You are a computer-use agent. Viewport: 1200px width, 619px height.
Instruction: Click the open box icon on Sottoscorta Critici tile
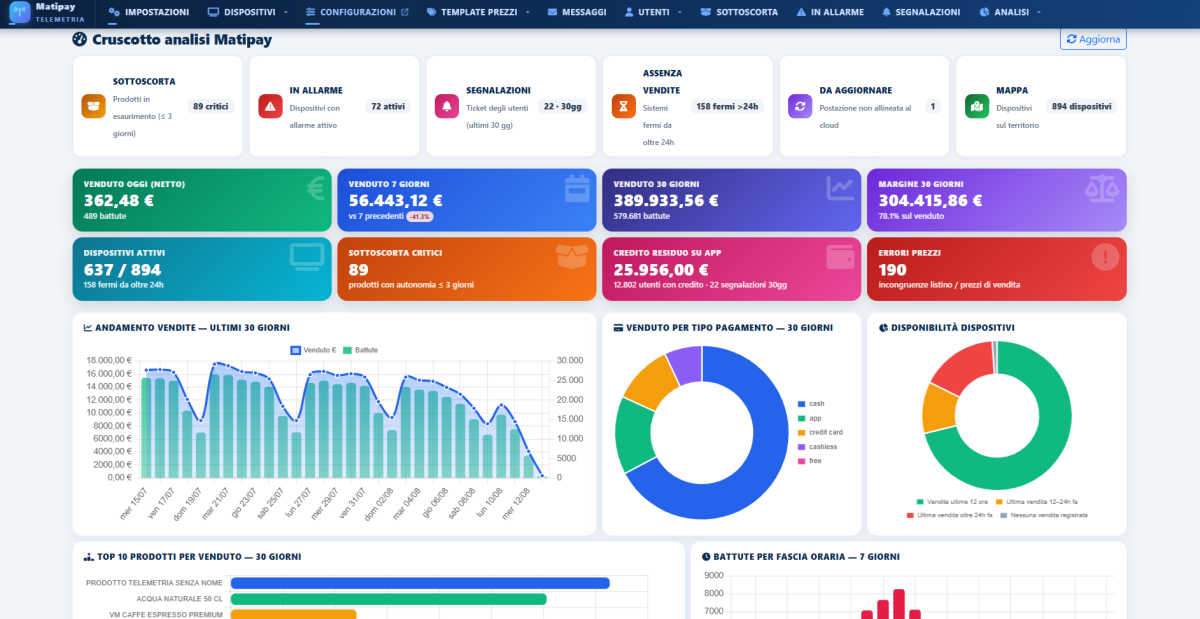point(571,256)
